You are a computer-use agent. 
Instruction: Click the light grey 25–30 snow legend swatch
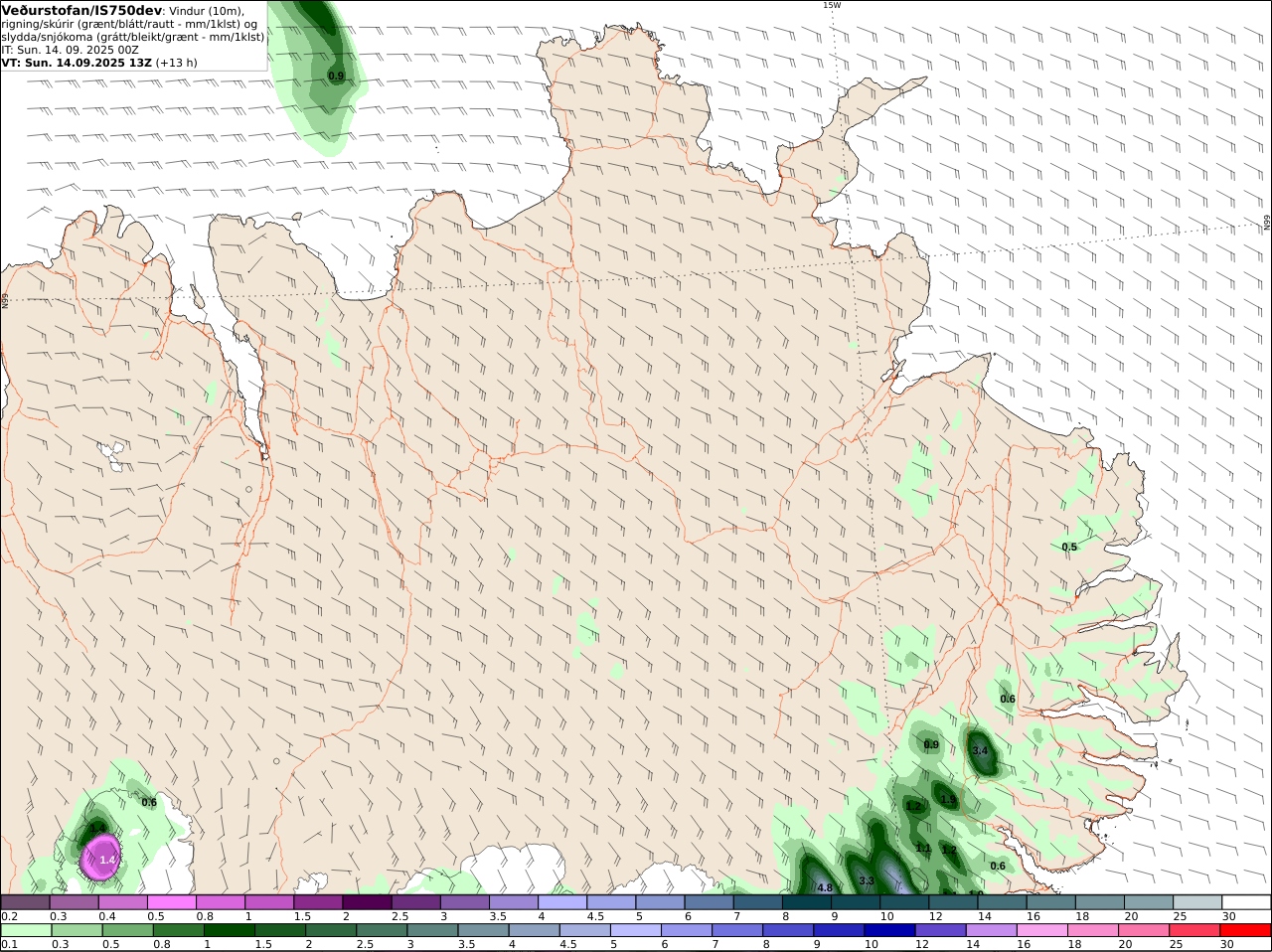[1197, 902]
